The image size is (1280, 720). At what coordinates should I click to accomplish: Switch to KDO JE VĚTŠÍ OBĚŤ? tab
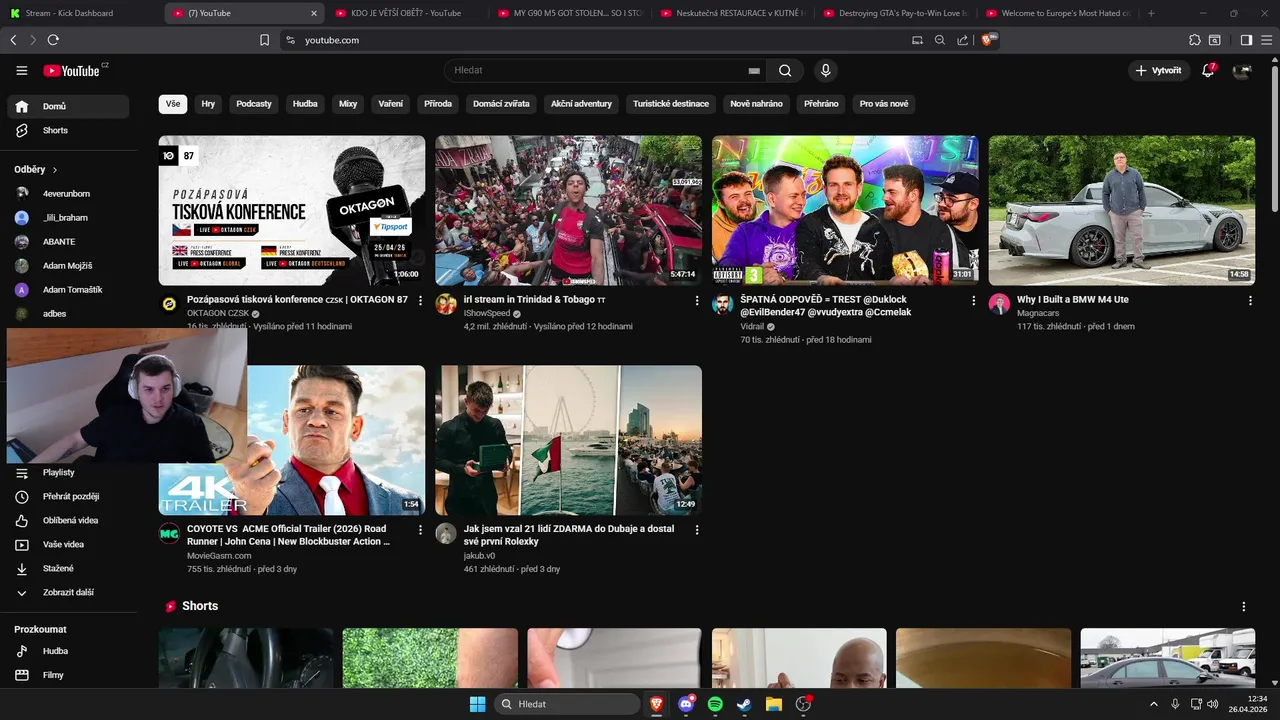pyautogui.click(x=408, y=13)
